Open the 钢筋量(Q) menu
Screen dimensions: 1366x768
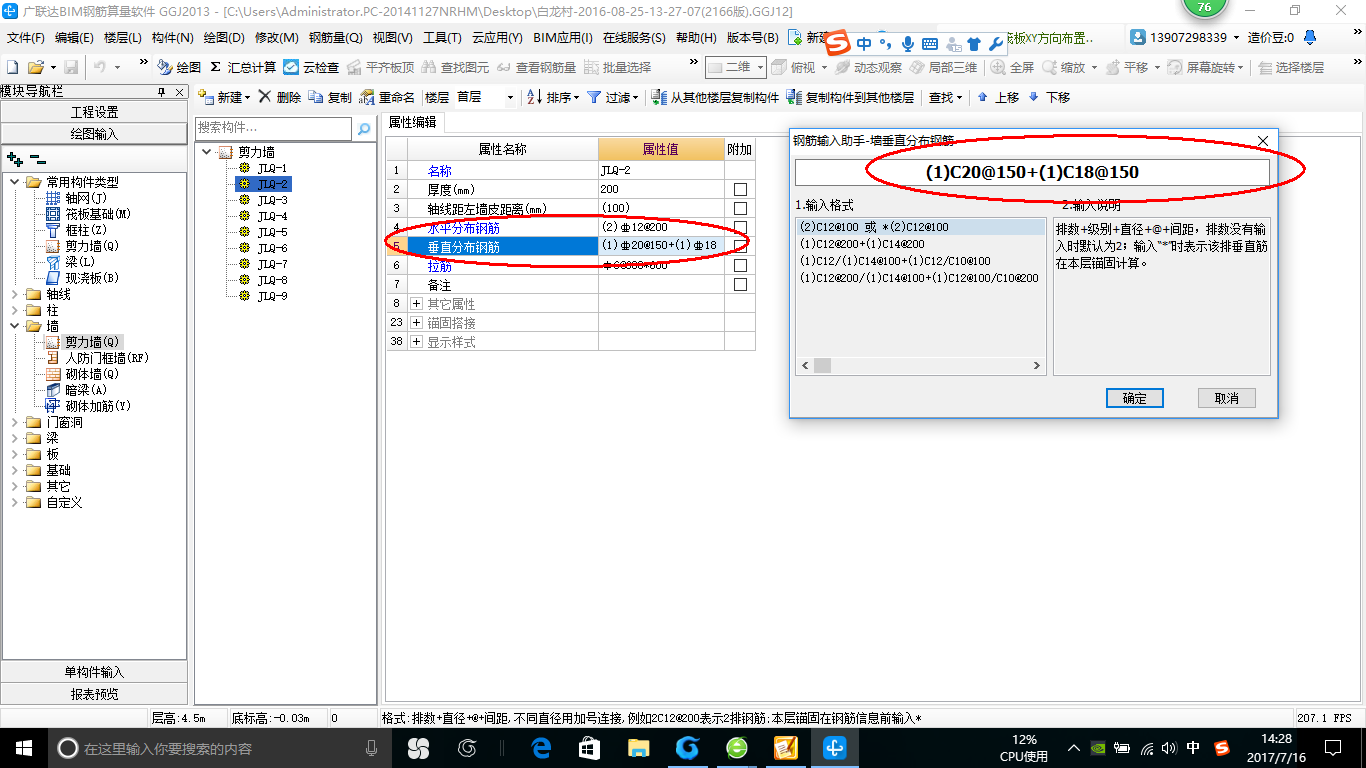[335, 37]
